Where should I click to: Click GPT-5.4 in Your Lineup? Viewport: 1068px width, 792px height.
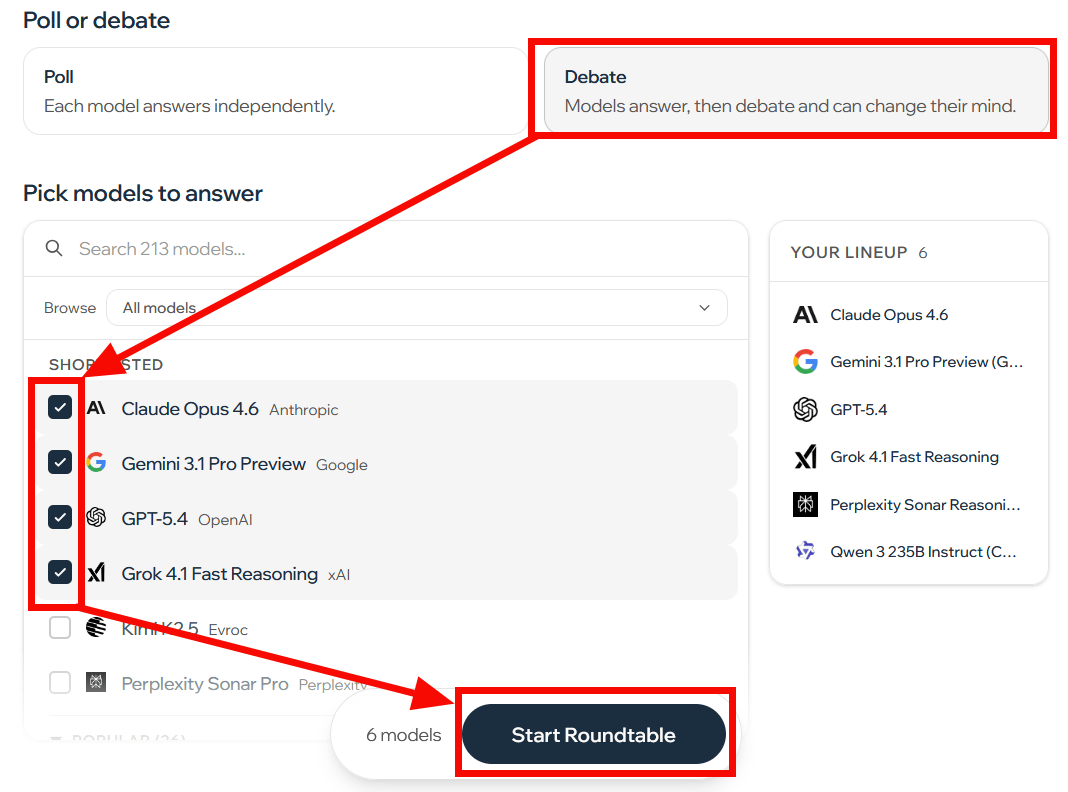(x=858, y=409)
